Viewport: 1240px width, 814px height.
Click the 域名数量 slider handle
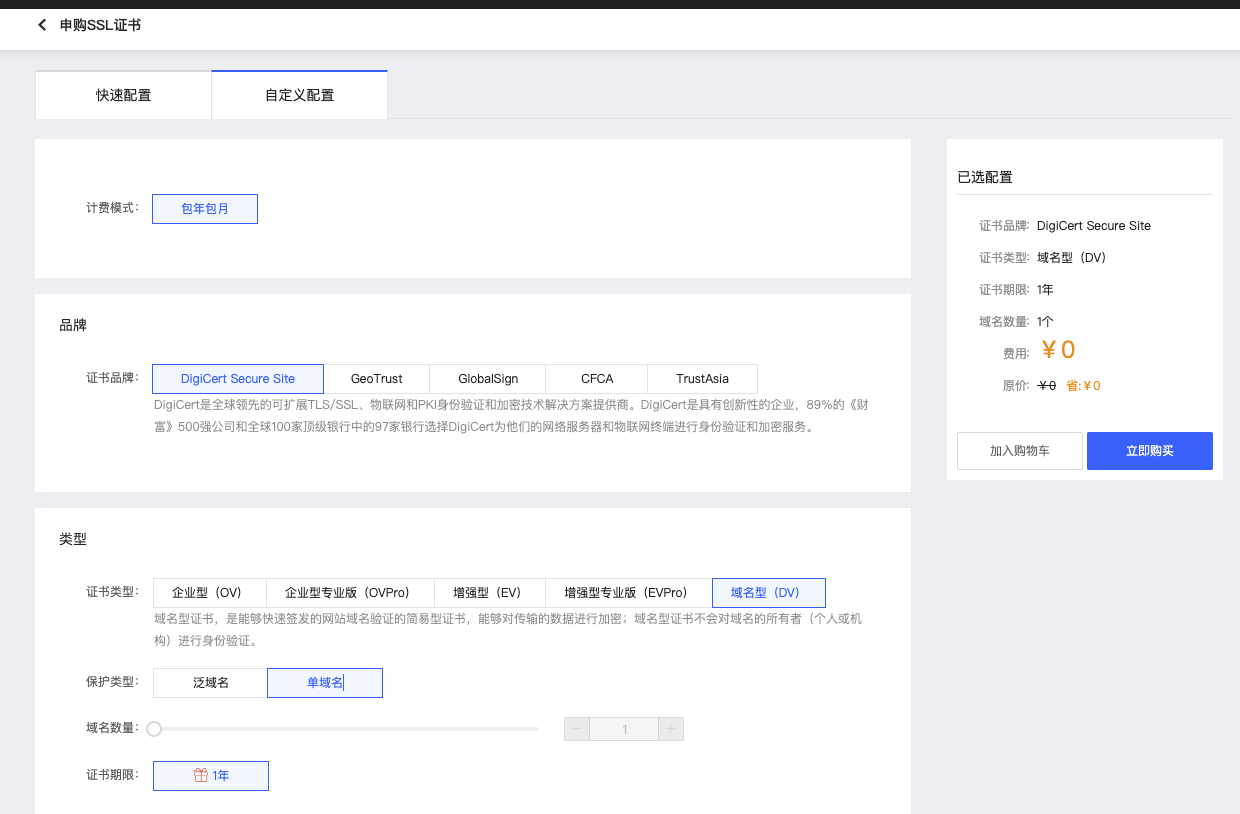[154, 729]
